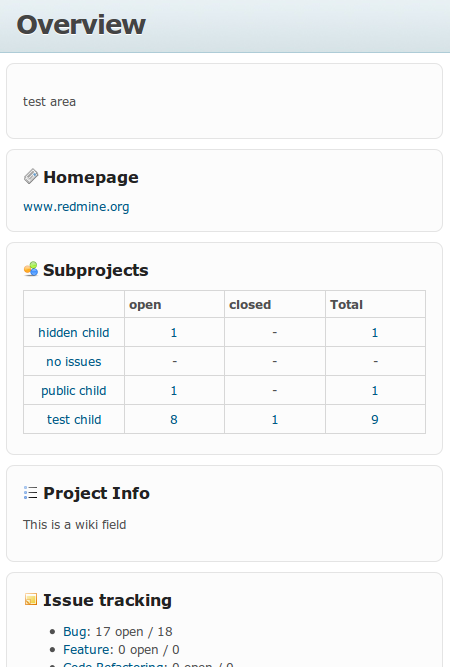View test child's 1 closed issue
450x667 pixels.
[275, 419]
